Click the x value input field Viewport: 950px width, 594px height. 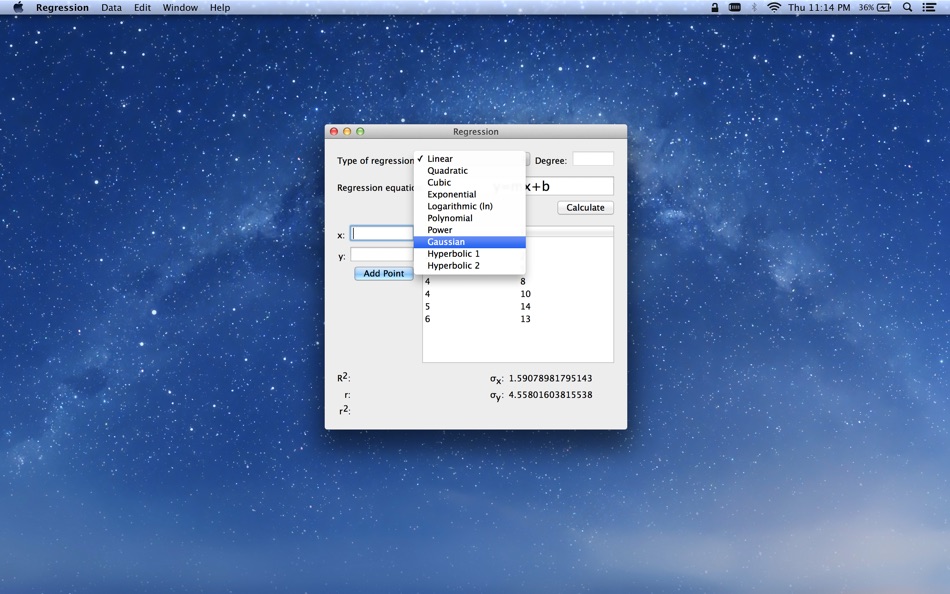coord(382,233)
